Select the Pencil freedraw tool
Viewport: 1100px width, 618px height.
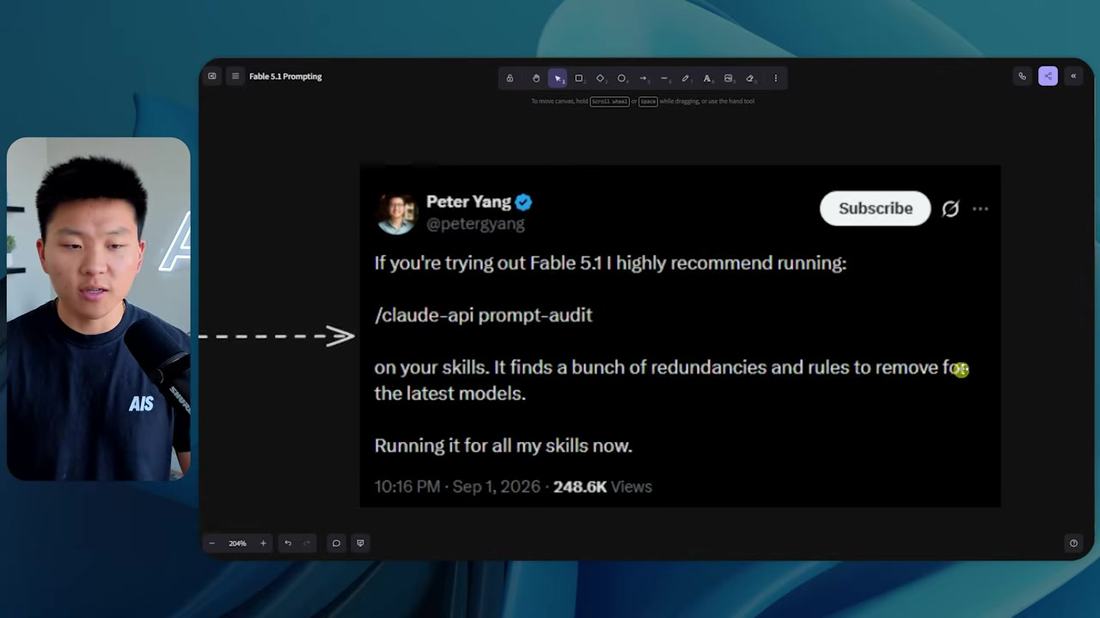click(x=685, y=78)
